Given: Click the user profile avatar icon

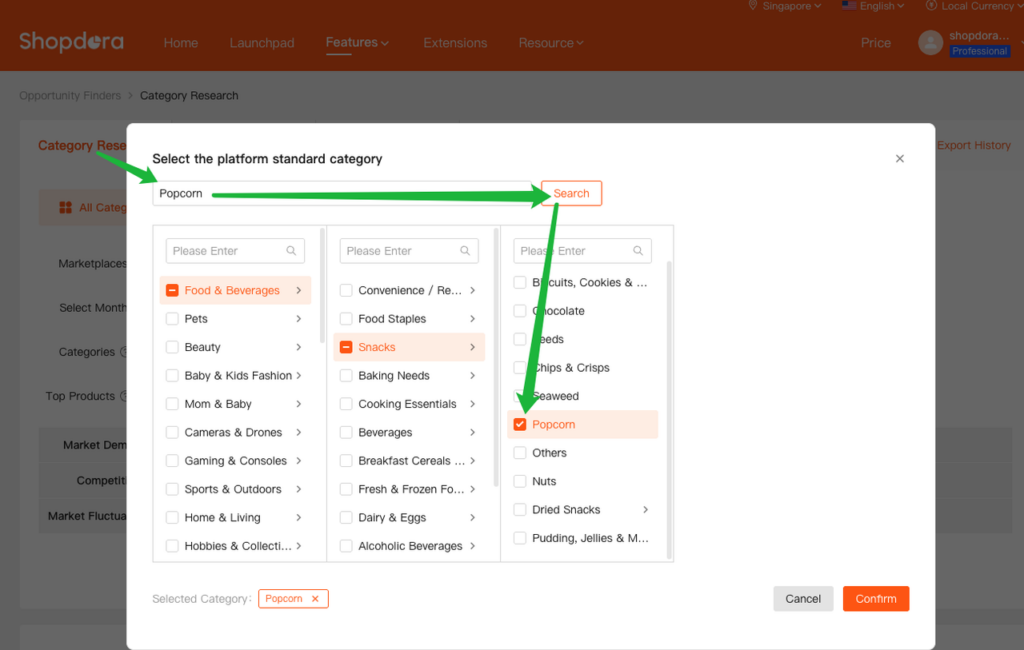Looking at the screenshot, I should (930, 43).
